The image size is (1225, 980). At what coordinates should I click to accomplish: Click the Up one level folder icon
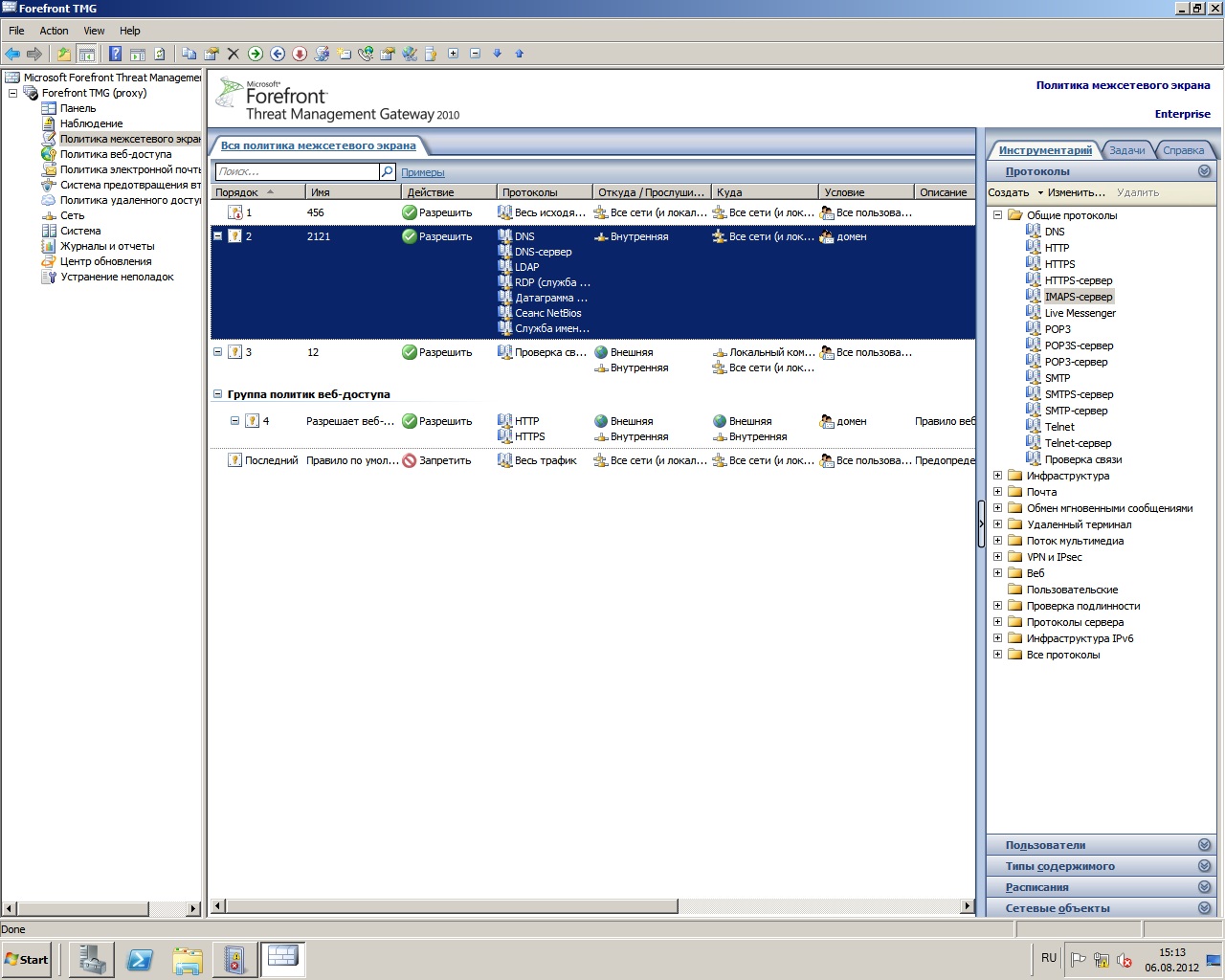click(x=64, y=54)
